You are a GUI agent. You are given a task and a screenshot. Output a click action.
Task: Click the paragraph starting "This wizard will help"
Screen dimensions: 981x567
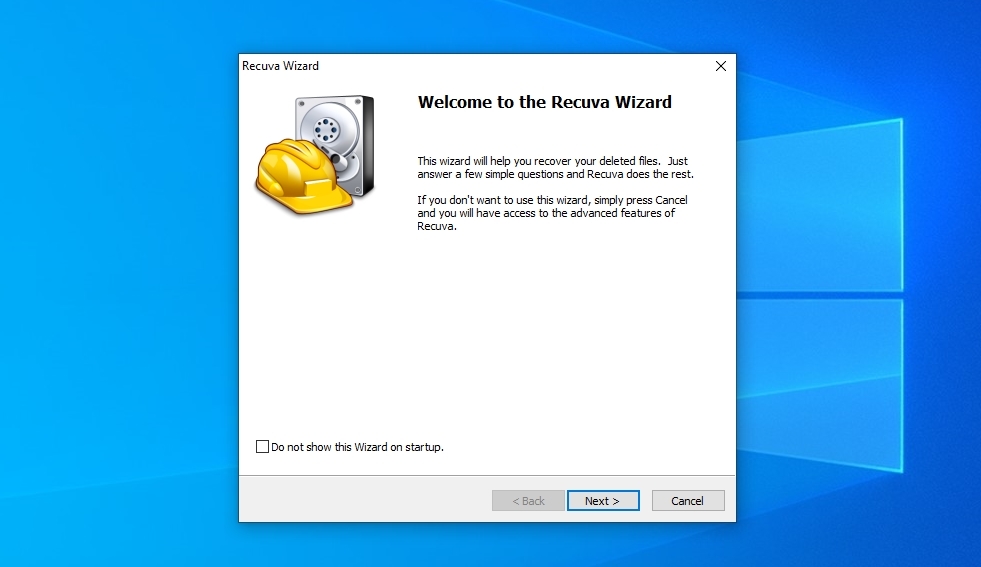[x=556, y=168]
